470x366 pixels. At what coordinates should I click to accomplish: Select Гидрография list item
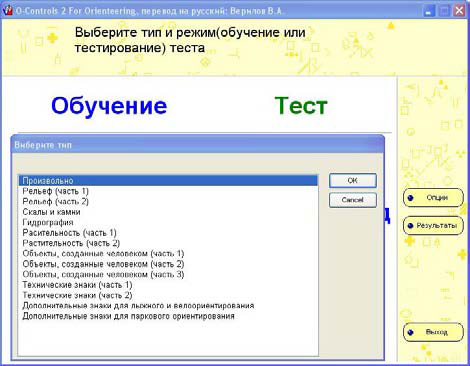click(x=168, y=222)
